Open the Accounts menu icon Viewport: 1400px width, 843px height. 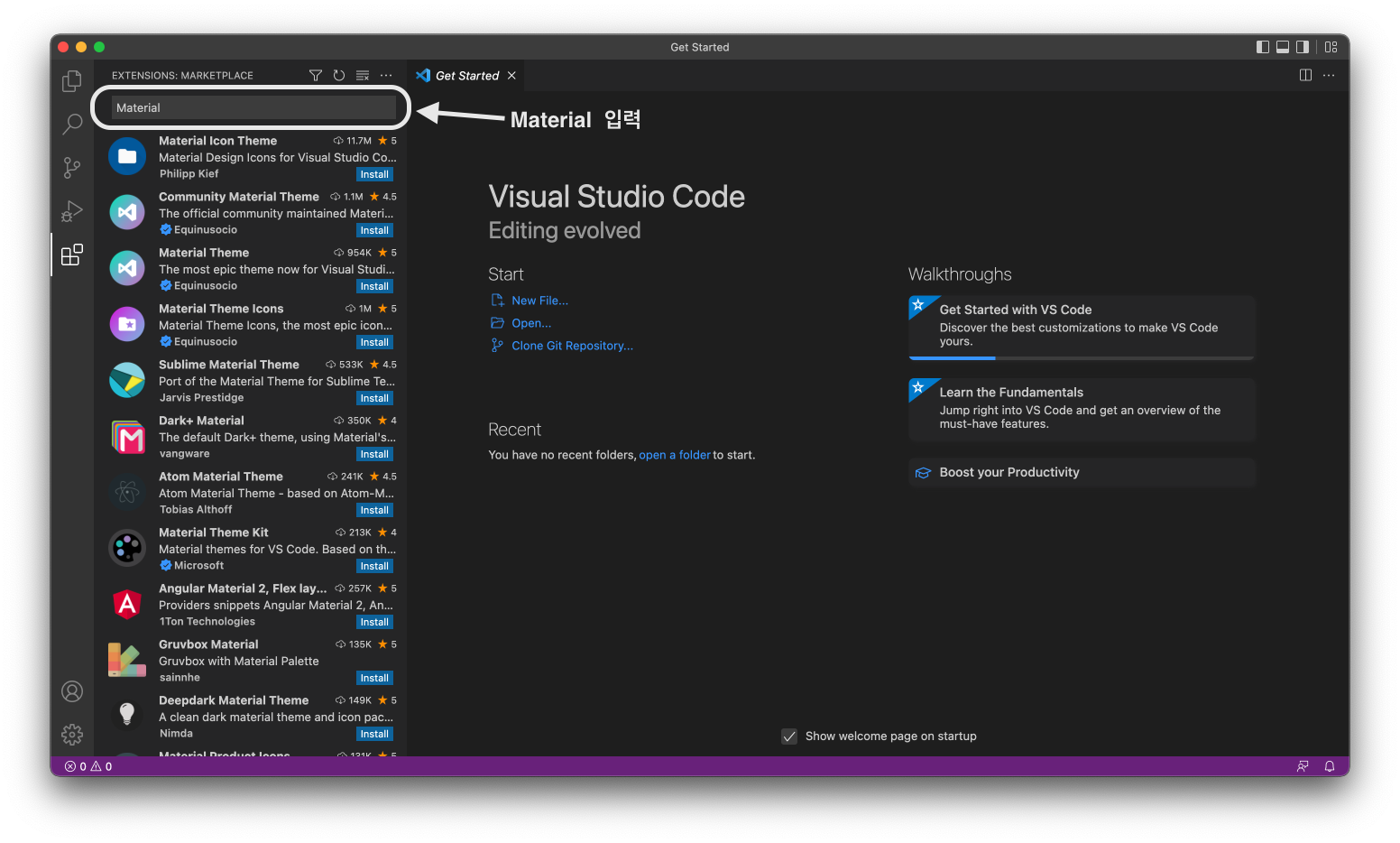point(72,691)
